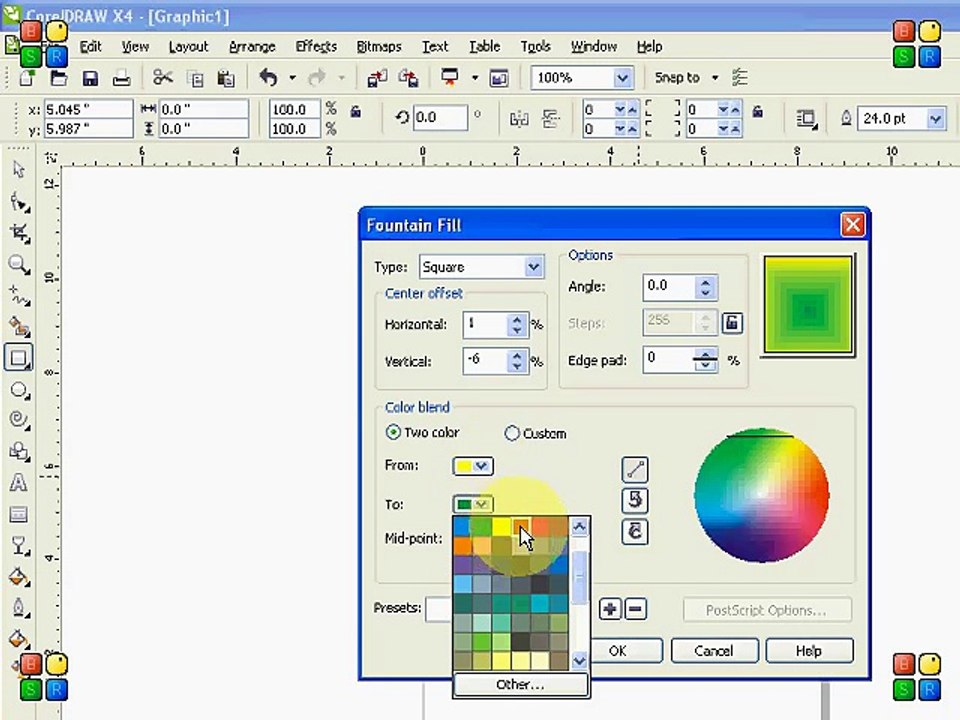Viewport: 960px width, 720px height.
Task: Choose the Crop tool
Action: tap(19, 233)
